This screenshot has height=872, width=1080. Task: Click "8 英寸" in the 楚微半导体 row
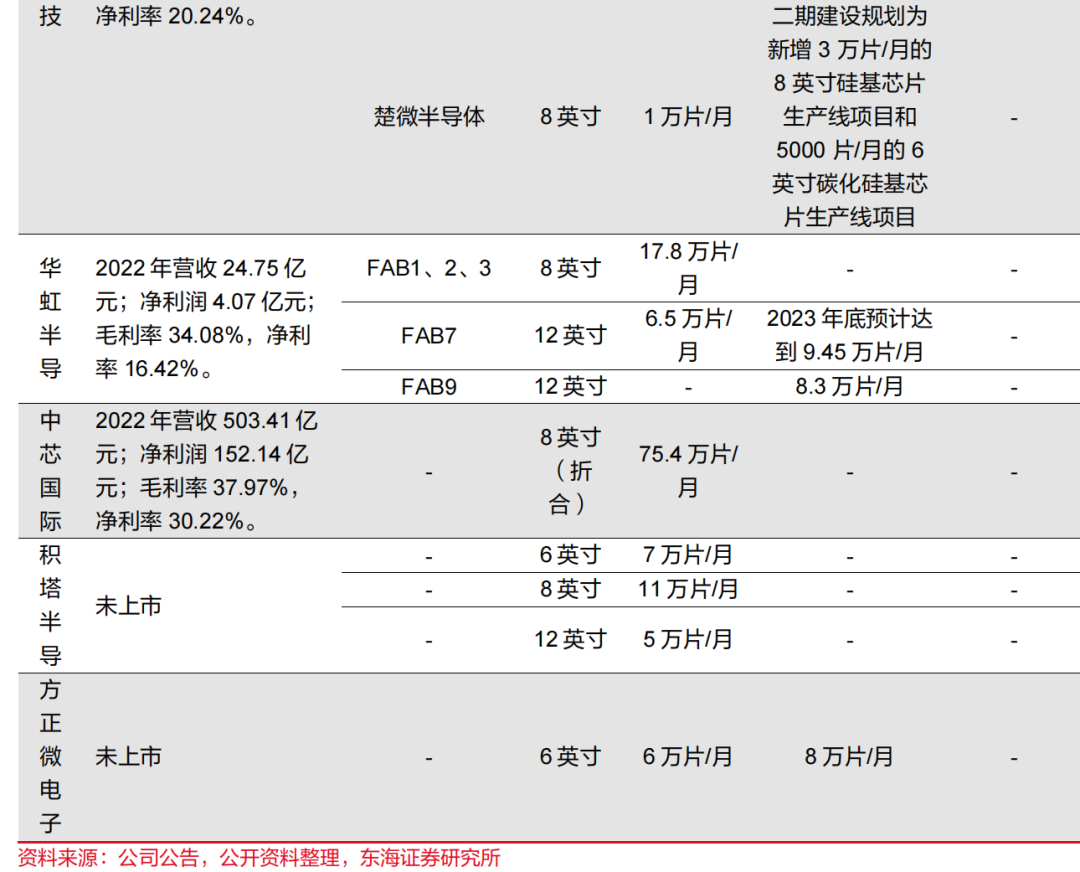(x=570, y=117)
